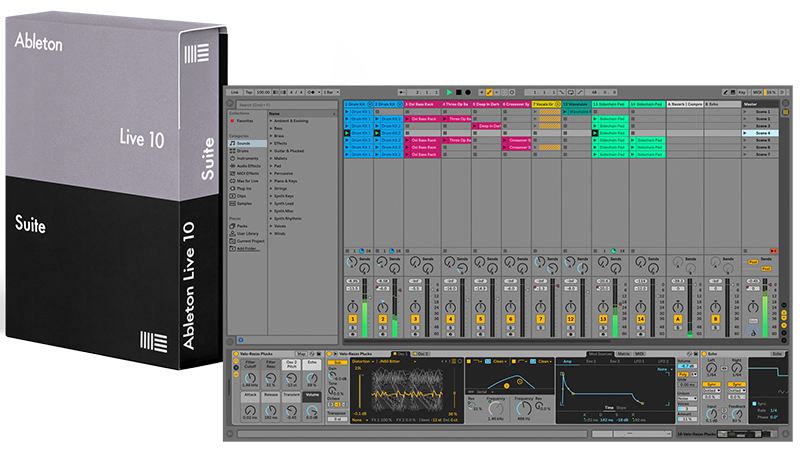Switch to the Env 2 tab

pyautogui.click(x=591, y=362)
